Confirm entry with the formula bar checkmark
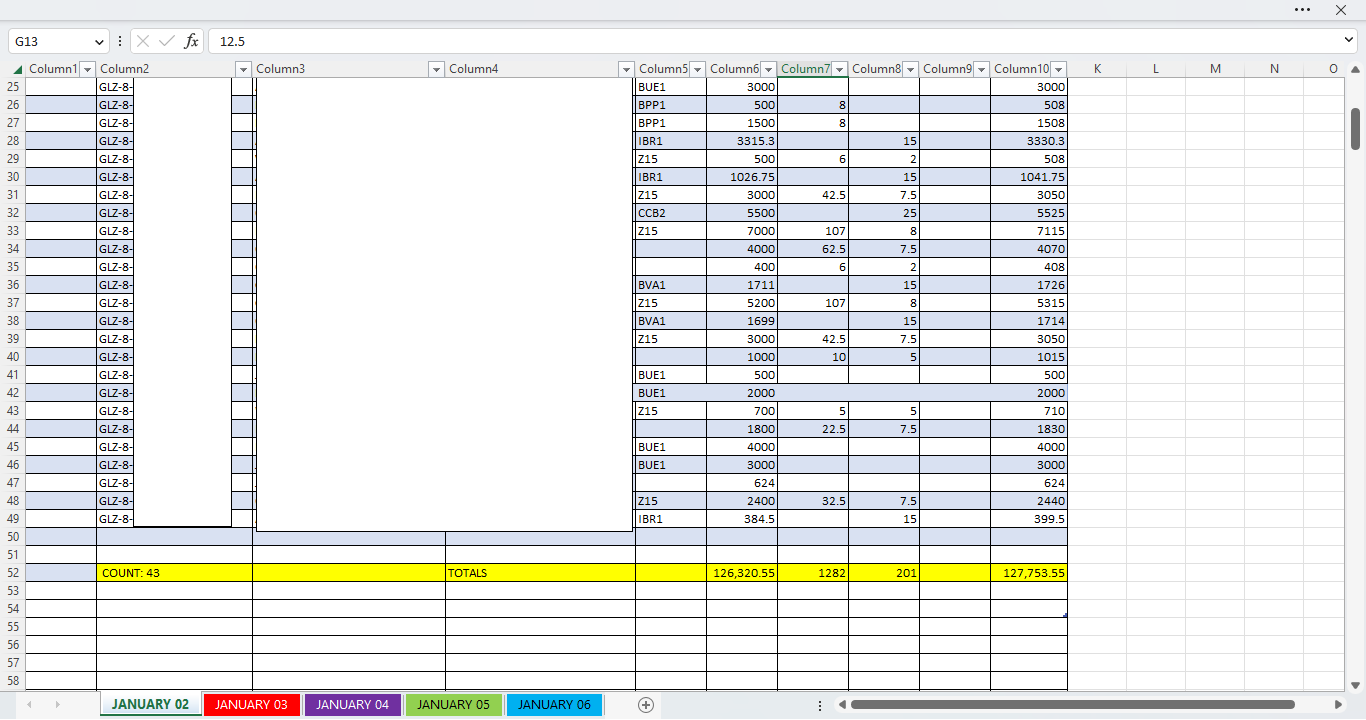 [167, 41]
